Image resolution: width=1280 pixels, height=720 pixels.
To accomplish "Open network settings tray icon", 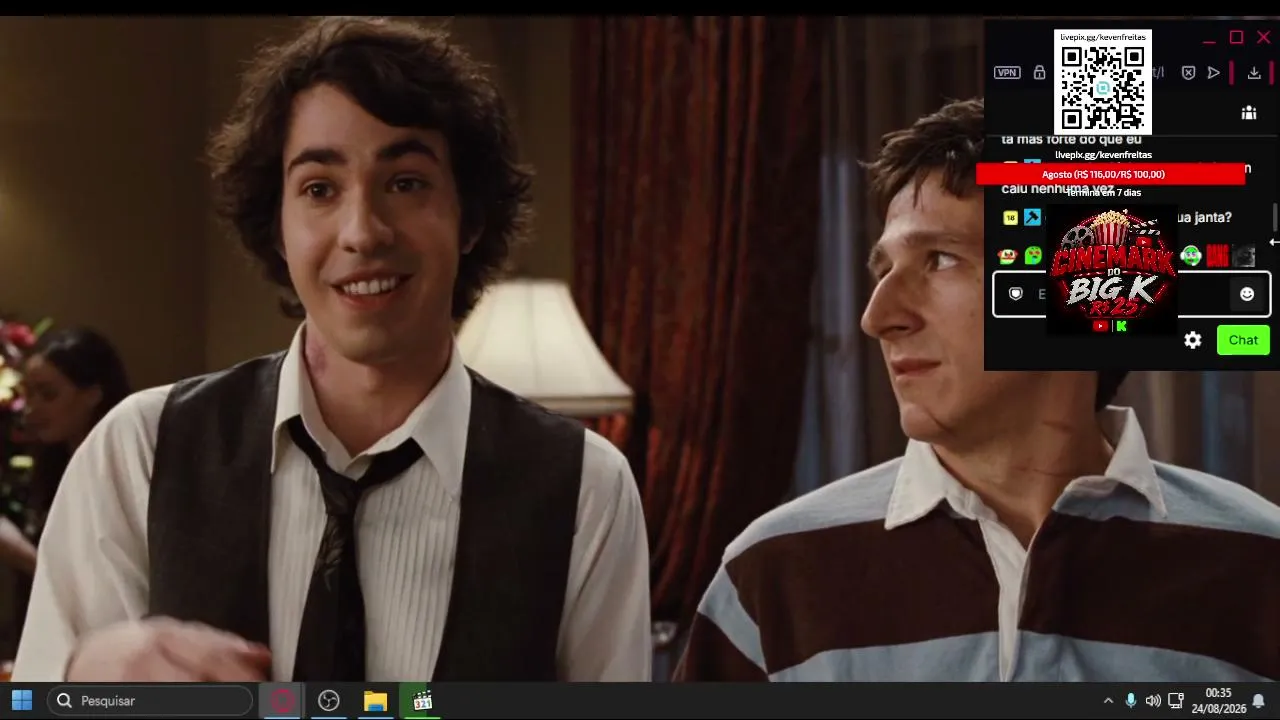I will [1176, 701].
